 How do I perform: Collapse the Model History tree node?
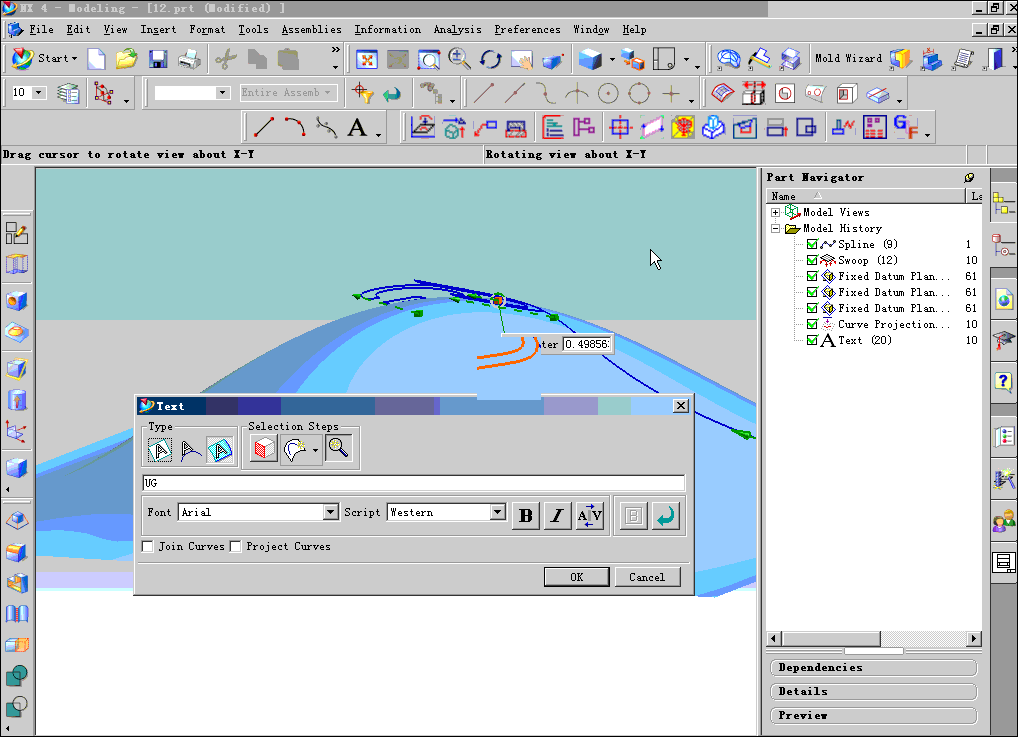tap(776, 228)
